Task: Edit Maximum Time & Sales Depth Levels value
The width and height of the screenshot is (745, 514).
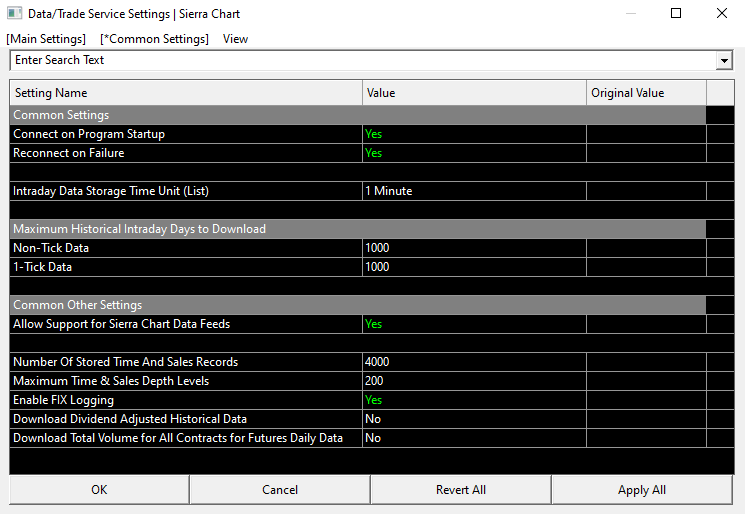Action: (x=474, y=381)
